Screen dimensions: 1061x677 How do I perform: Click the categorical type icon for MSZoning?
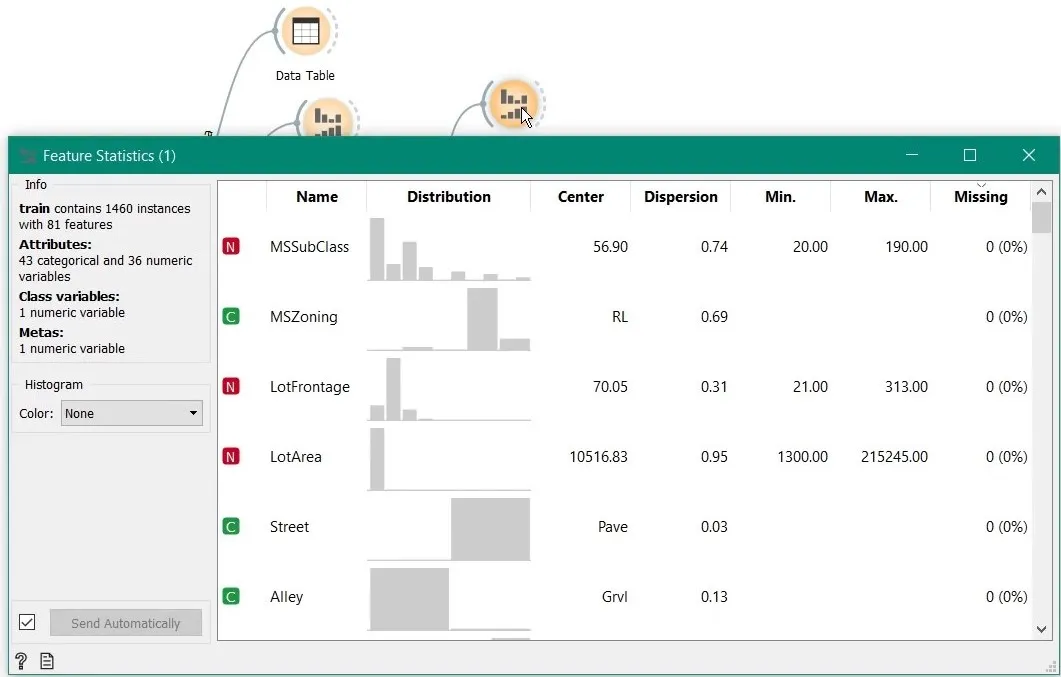coord(231,317)
